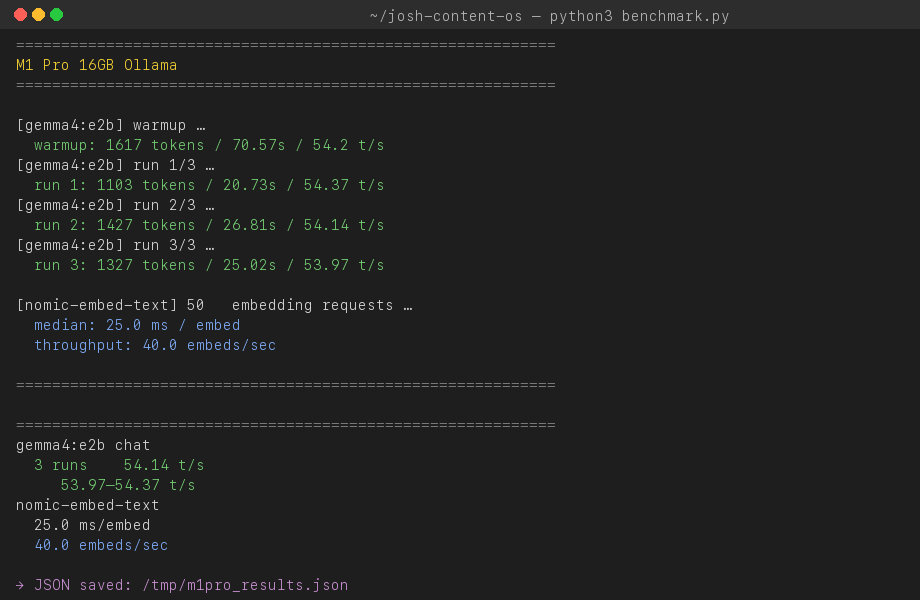This screenshot has height=600, width=920.
Task: Click the 'M1 Pro 16GB Ollama' heading
Action: [96, 65]
